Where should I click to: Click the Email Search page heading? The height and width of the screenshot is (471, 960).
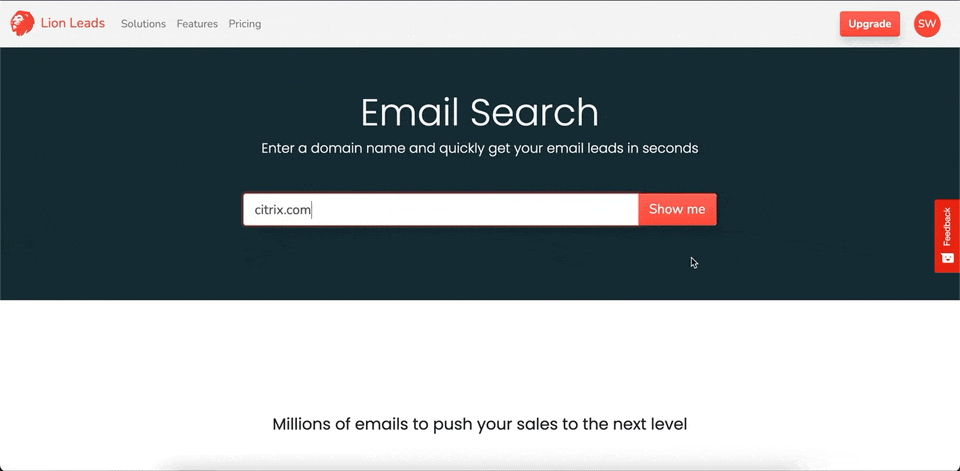(x=479, y=113)
